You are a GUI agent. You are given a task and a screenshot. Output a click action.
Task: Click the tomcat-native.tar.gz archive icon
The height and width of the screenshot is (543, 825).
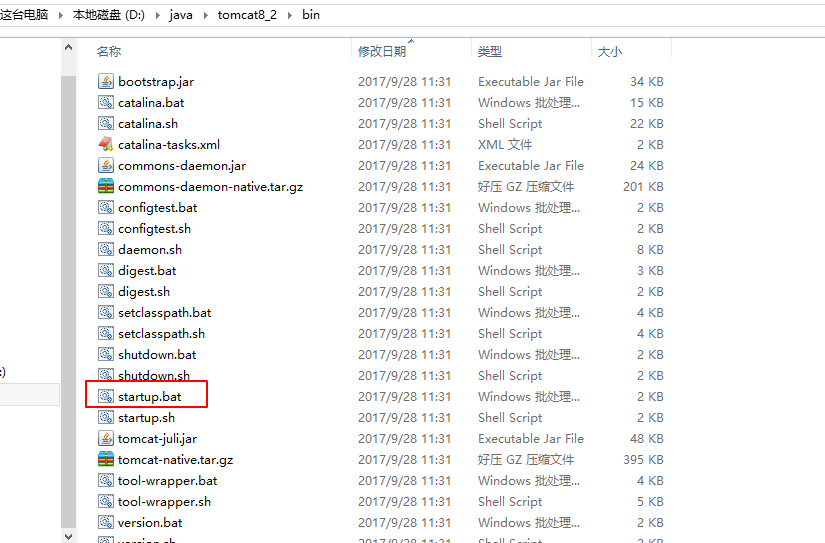106,459
